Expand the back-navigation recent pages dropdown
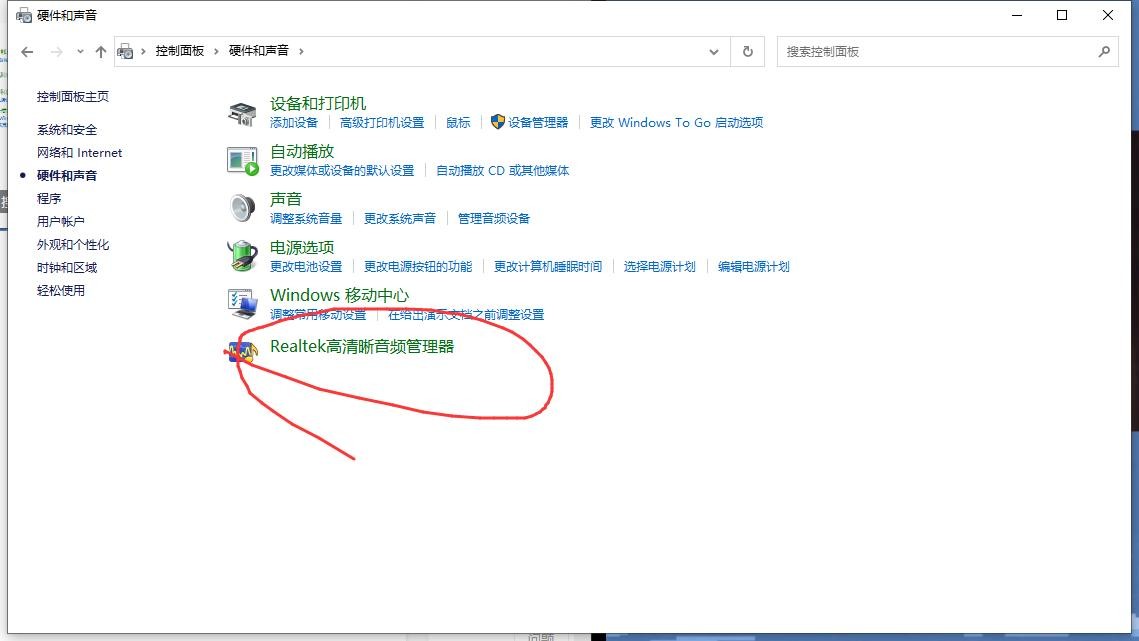 point(83,51)
